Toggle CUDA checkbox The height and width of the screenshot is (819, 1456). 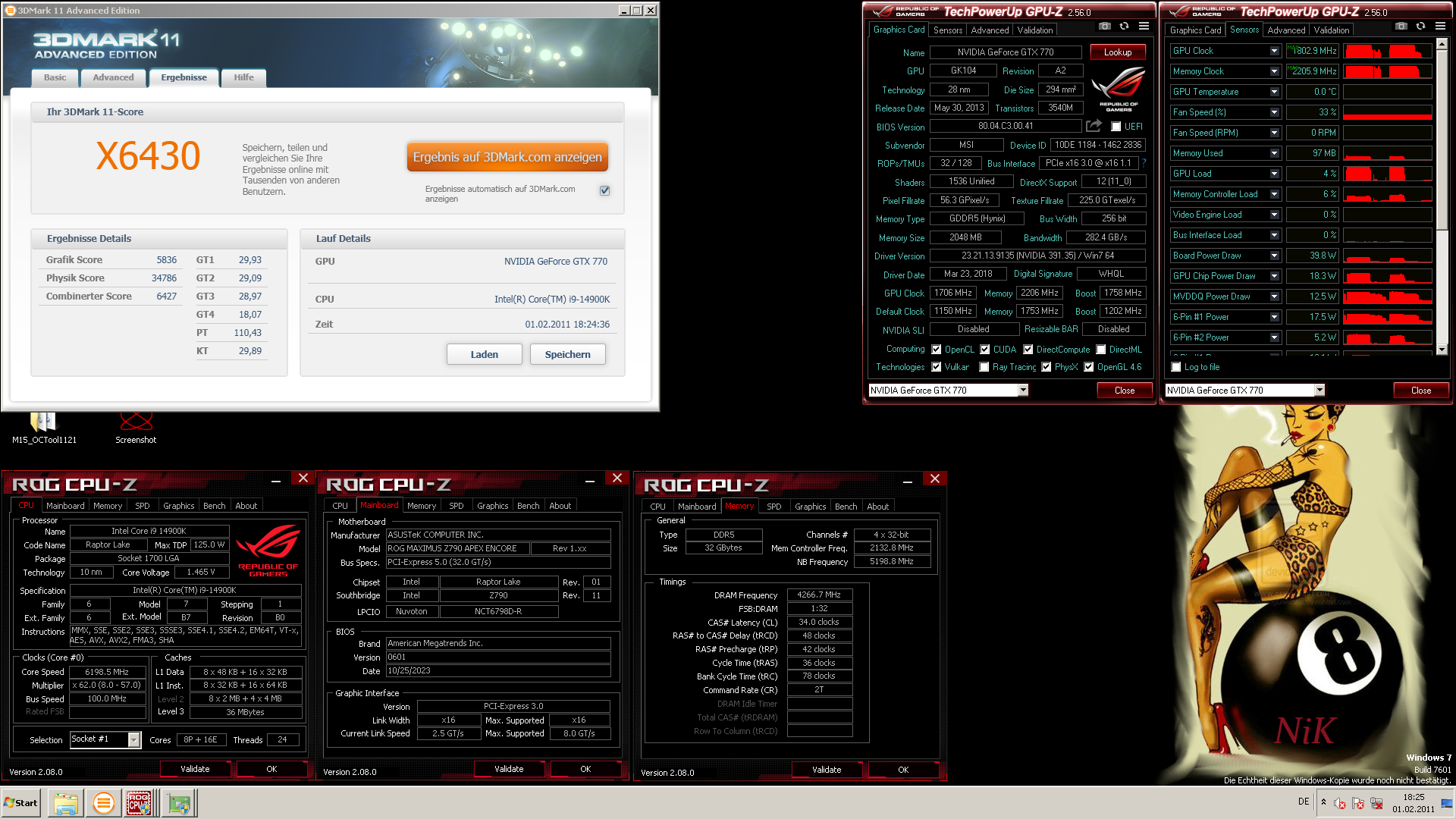[985, 350]
